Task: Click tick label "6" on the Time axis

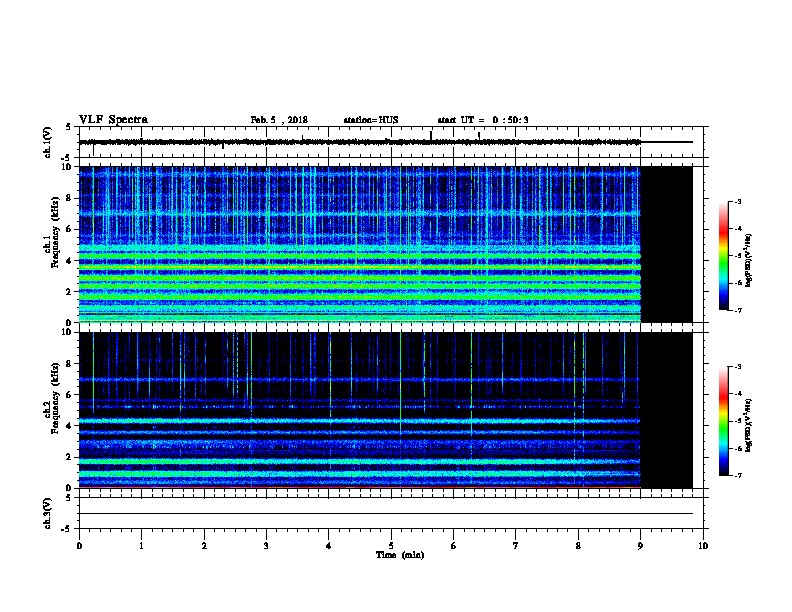Action: pyautogui.click(x=453, y=546)
